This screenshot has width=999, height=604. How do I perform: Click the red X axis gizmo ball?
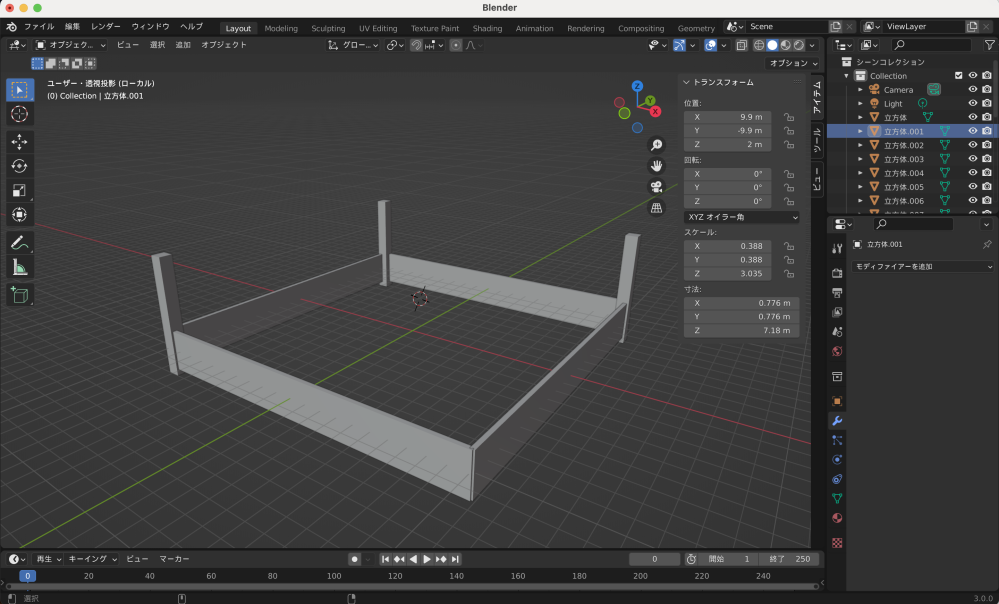pyautogui.click(x=655, y=111)
